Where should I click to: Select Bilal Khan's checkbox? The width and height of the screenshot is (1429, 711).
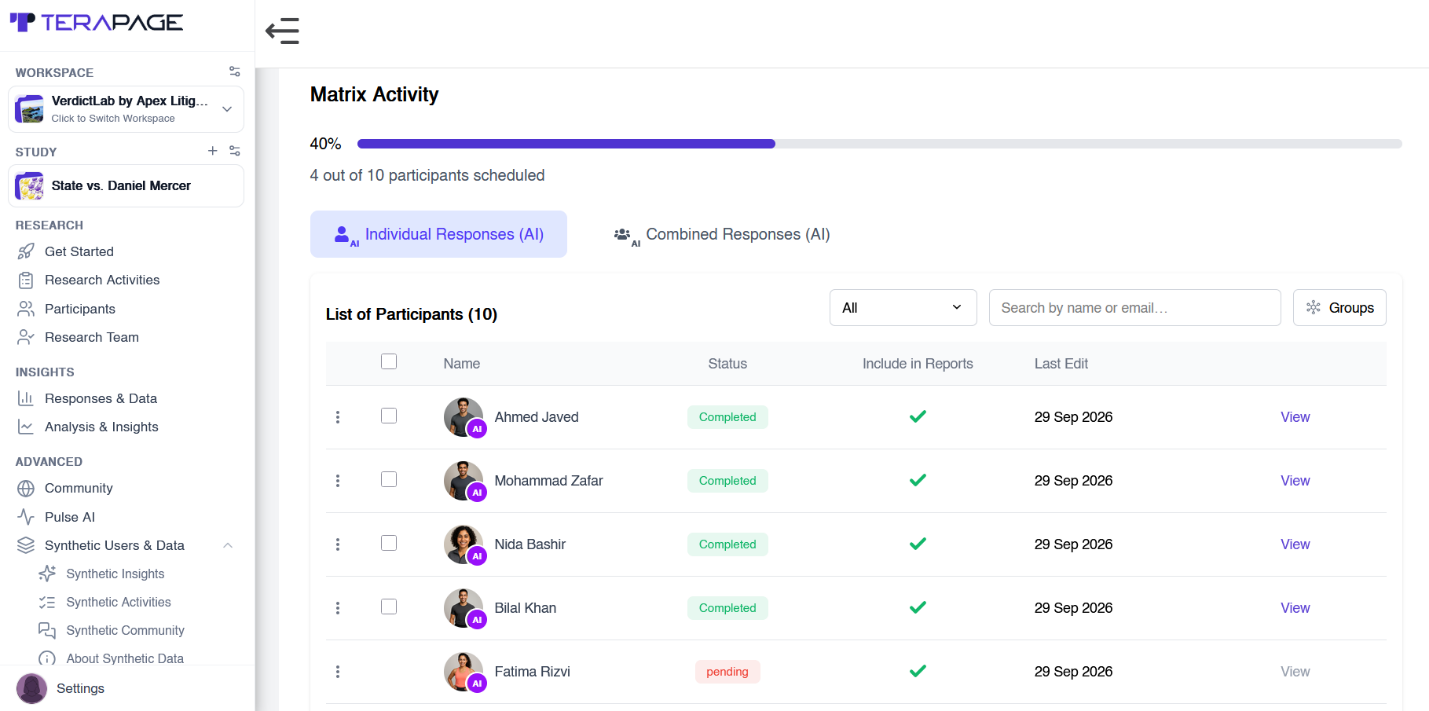point(389,607)
